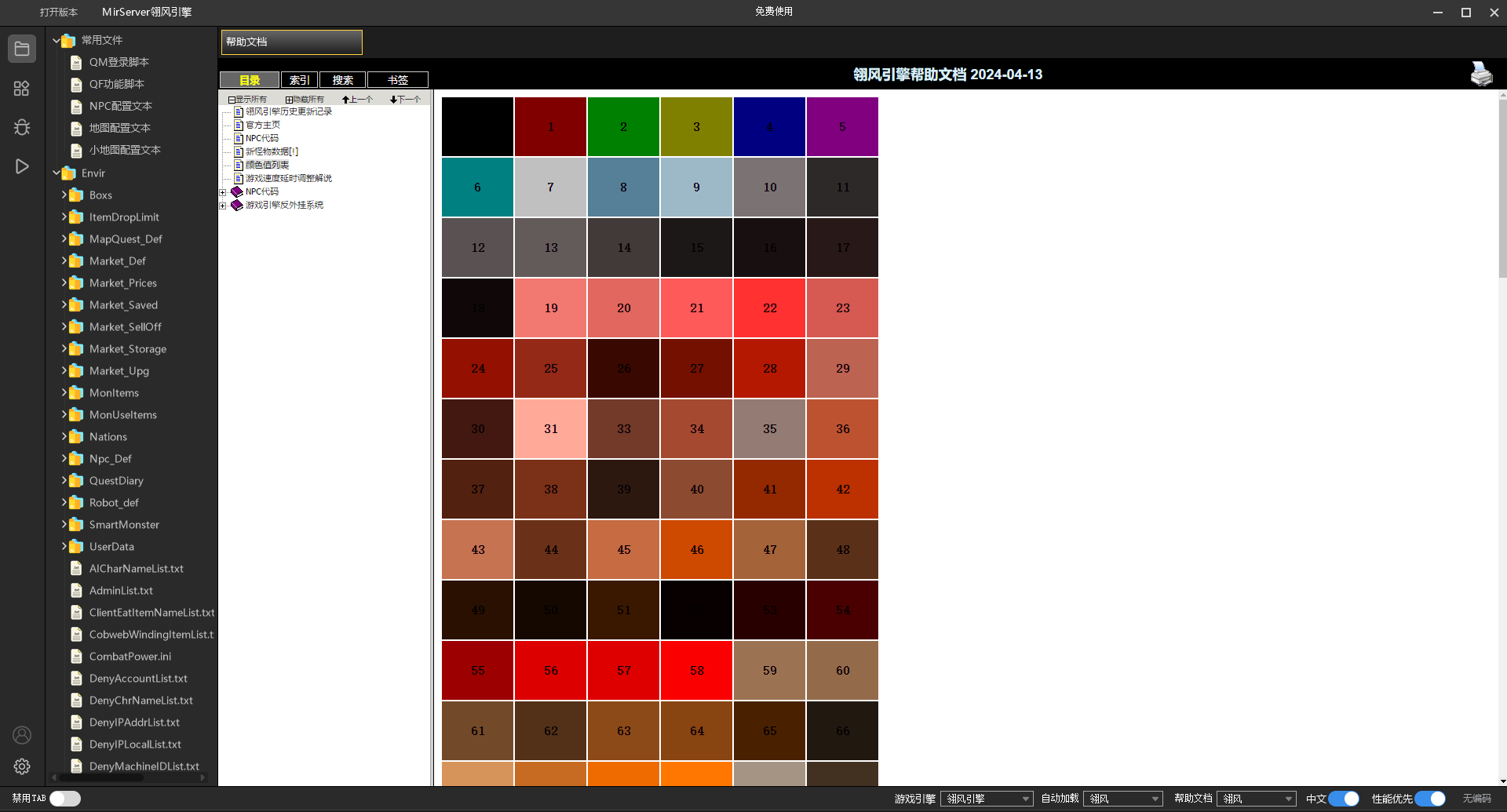Select the 小地图配置文本 file
1507x812 pixels.
[x=125, y=150]
